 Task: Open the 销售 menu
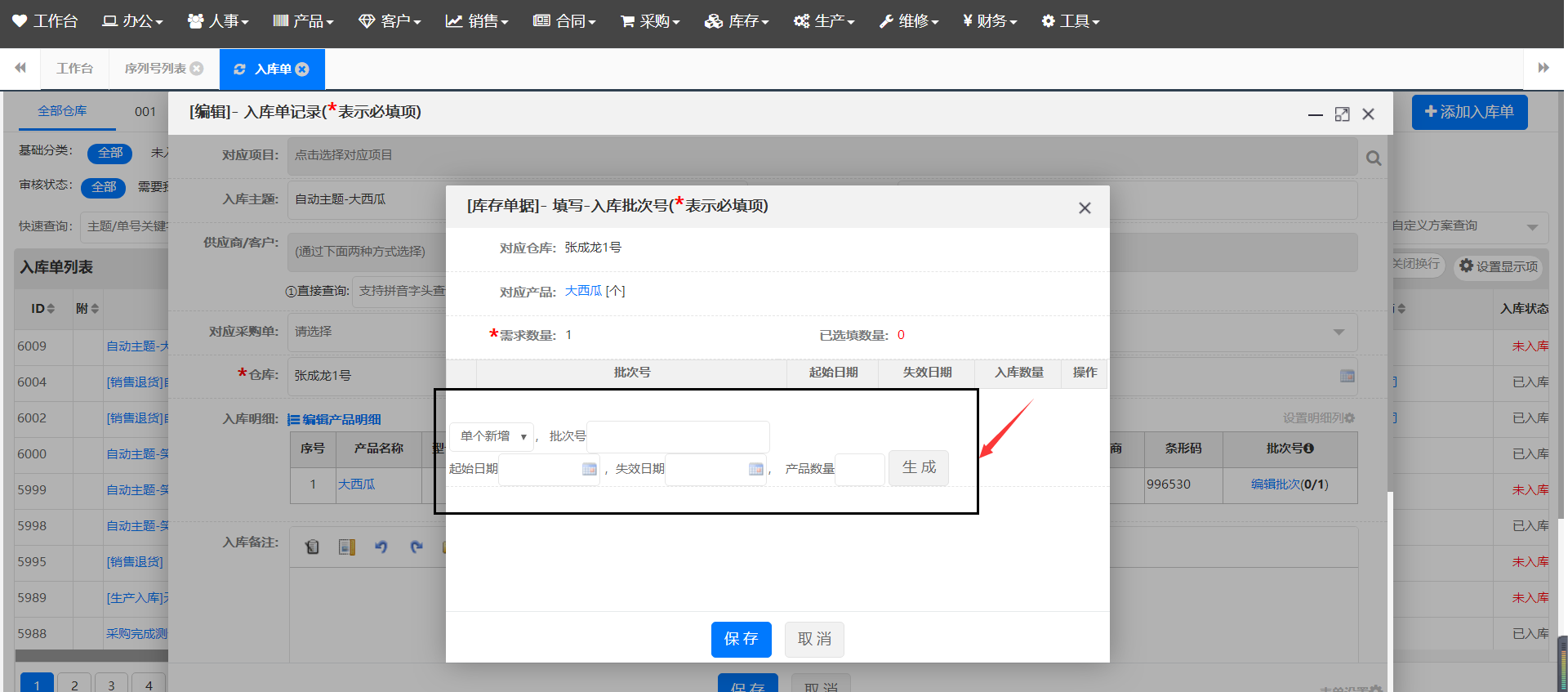(477, 21)
